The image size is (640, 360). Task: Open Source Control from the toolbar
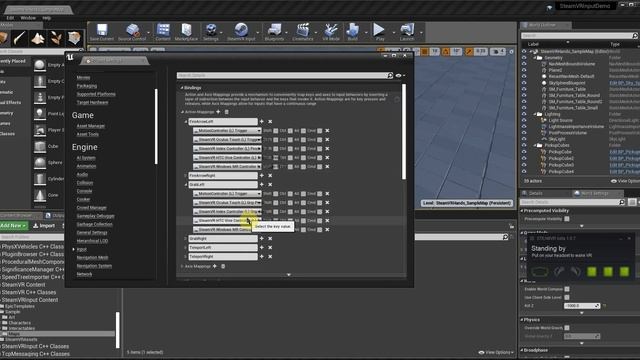point(132,32)
